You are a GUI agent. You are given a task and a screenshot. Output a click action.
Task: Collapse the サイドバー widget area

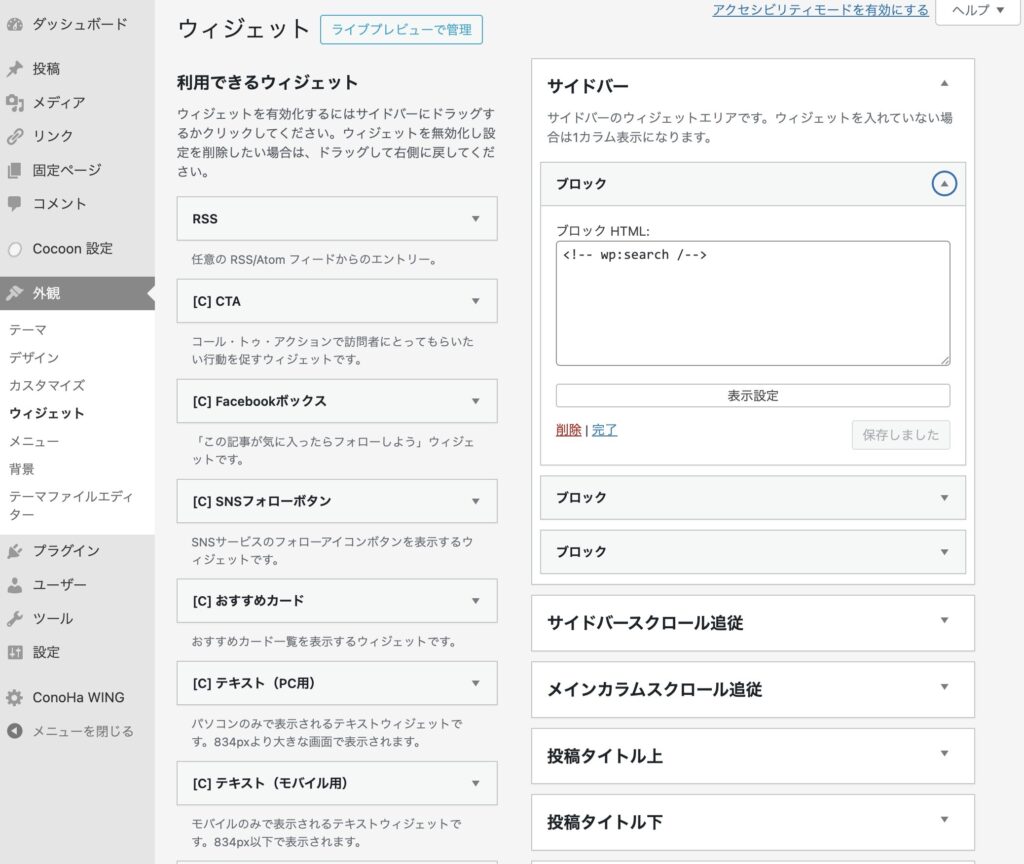pyautogui.click(x=944, y=84)
